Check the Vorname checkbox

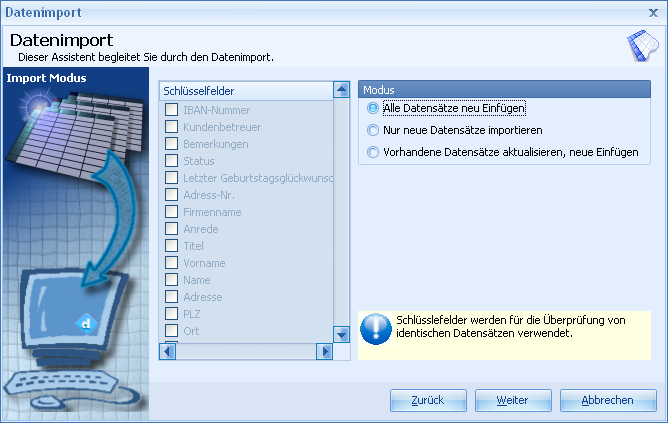pos(171,263)
